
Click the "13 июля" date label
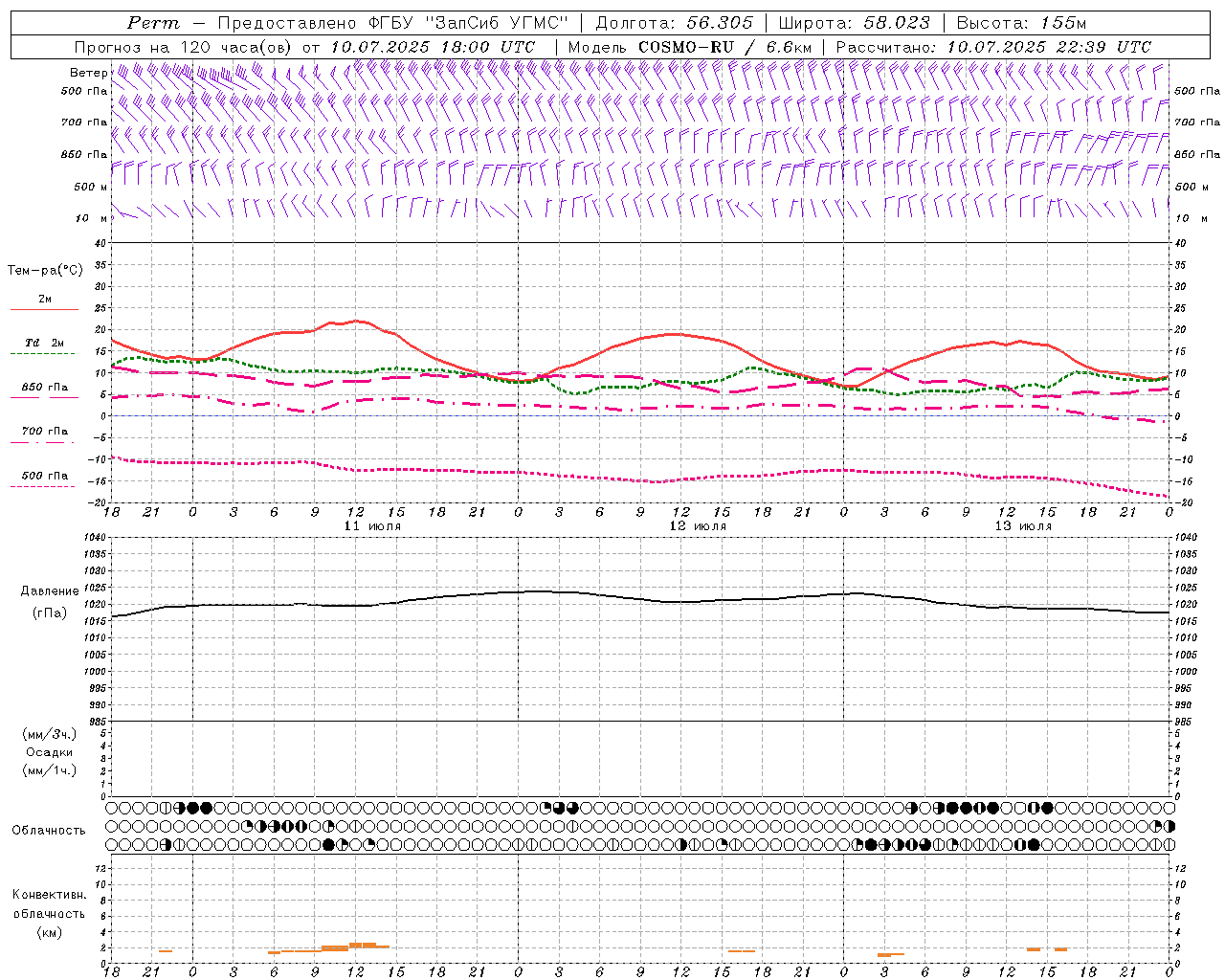[x=1023, y=526]
